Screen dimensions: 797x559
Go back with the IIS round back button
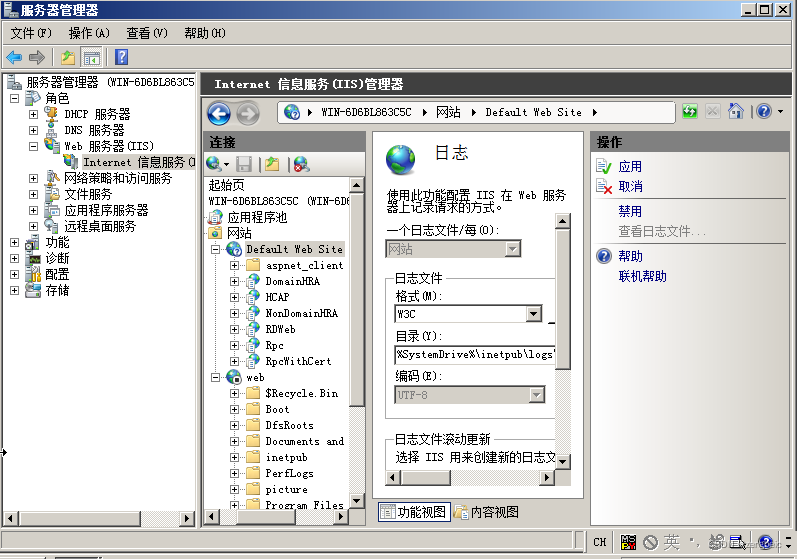[x=219, y=113]
